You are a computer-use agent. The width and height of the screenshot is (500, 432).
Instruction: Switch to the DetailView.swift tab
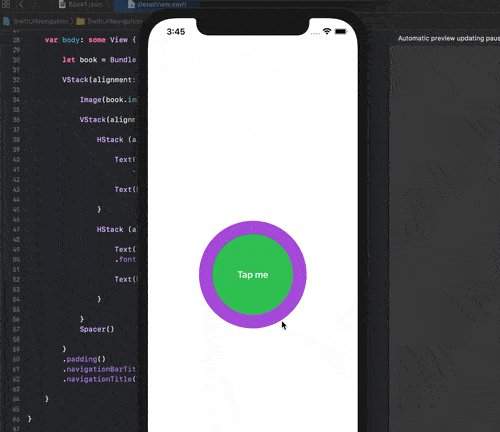click(x=157, y=4)
